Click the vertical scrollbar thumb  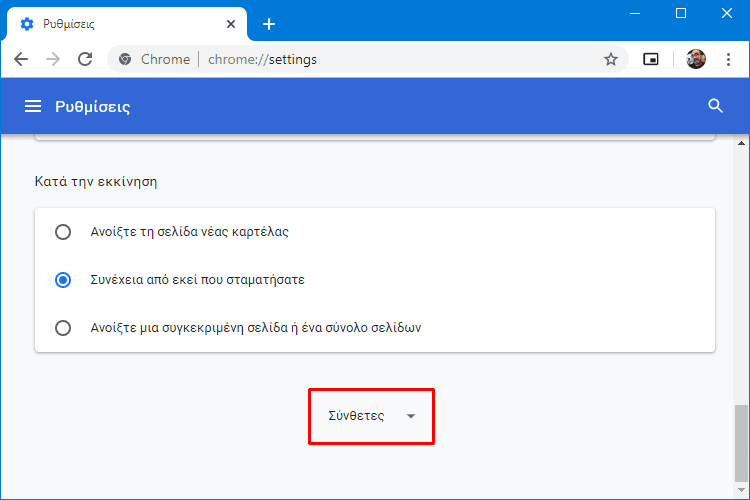[x=741, y=444]
